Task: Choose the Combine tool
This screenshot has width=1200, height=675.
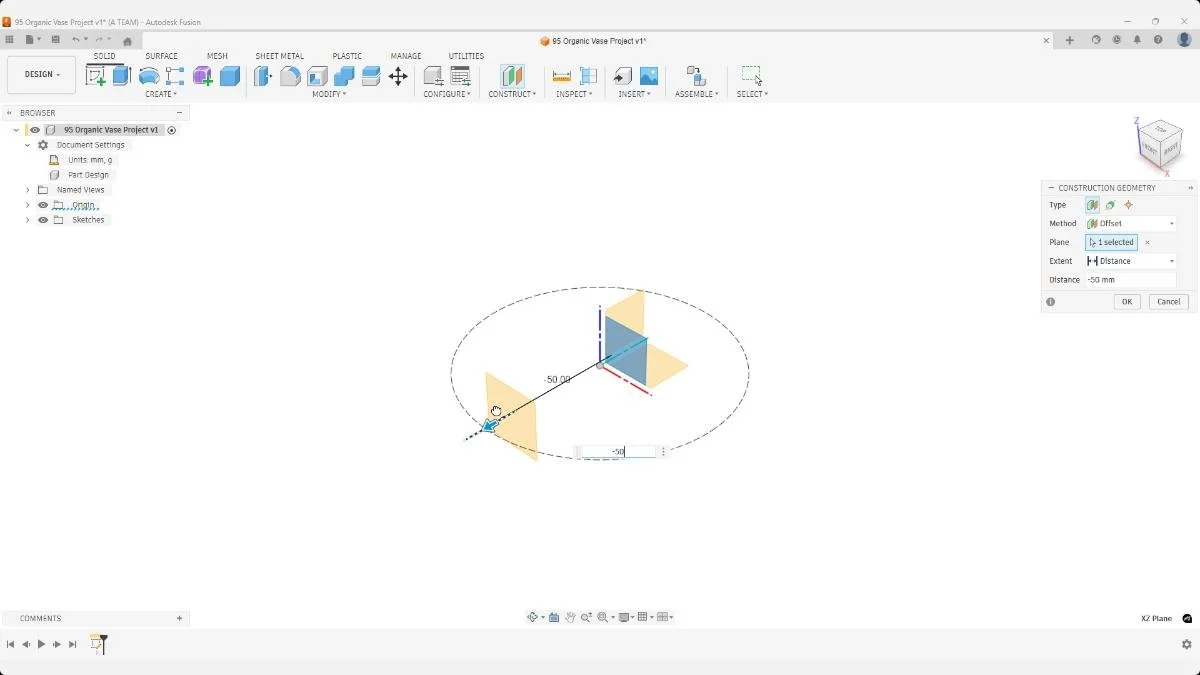Action: pos(344,76)
